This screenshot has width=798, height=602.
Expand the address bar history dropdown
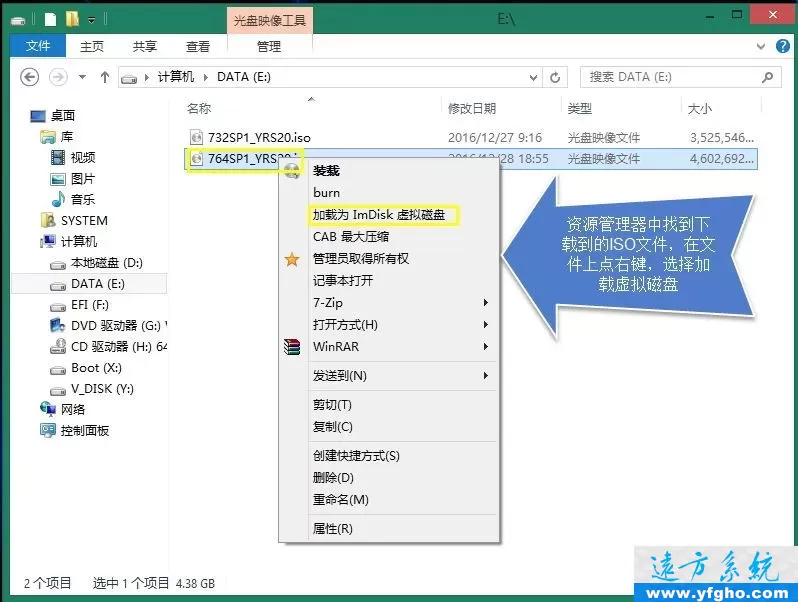tap(533, 77)
